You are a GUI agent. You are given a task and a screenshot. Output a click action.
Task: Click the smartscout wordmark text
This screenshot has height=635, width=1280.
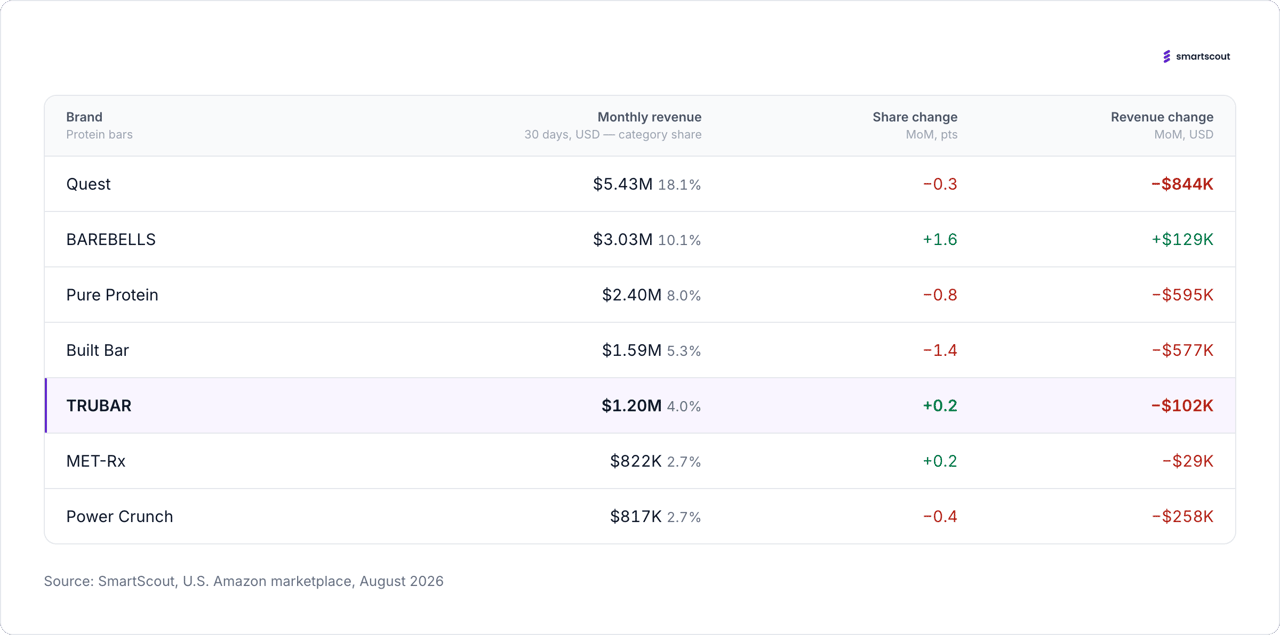(x=1203, y=57)
